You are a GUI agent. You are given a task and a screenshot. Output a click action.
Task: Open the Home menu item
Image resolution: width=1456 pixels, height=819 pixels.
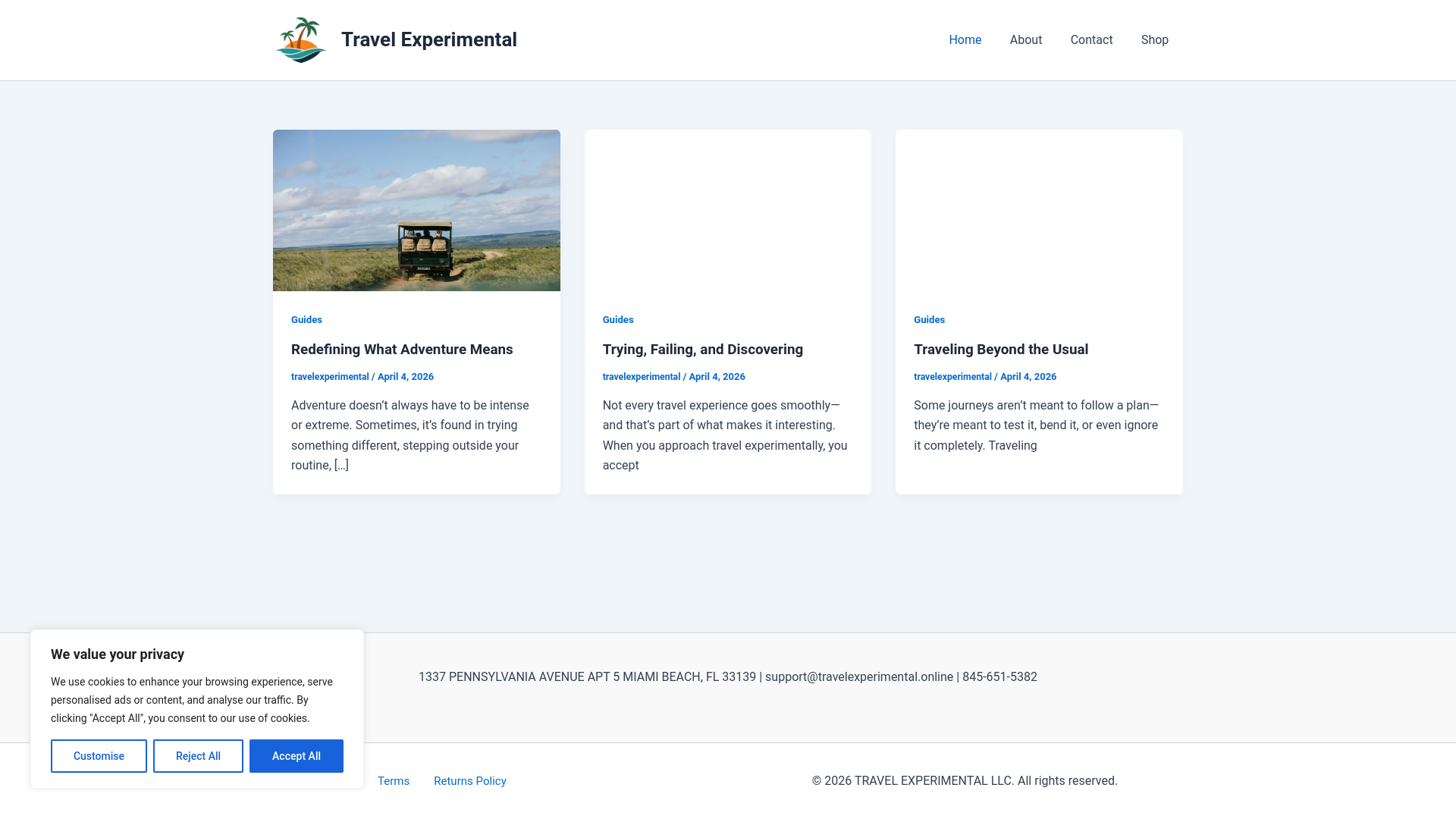pos(965,39)
